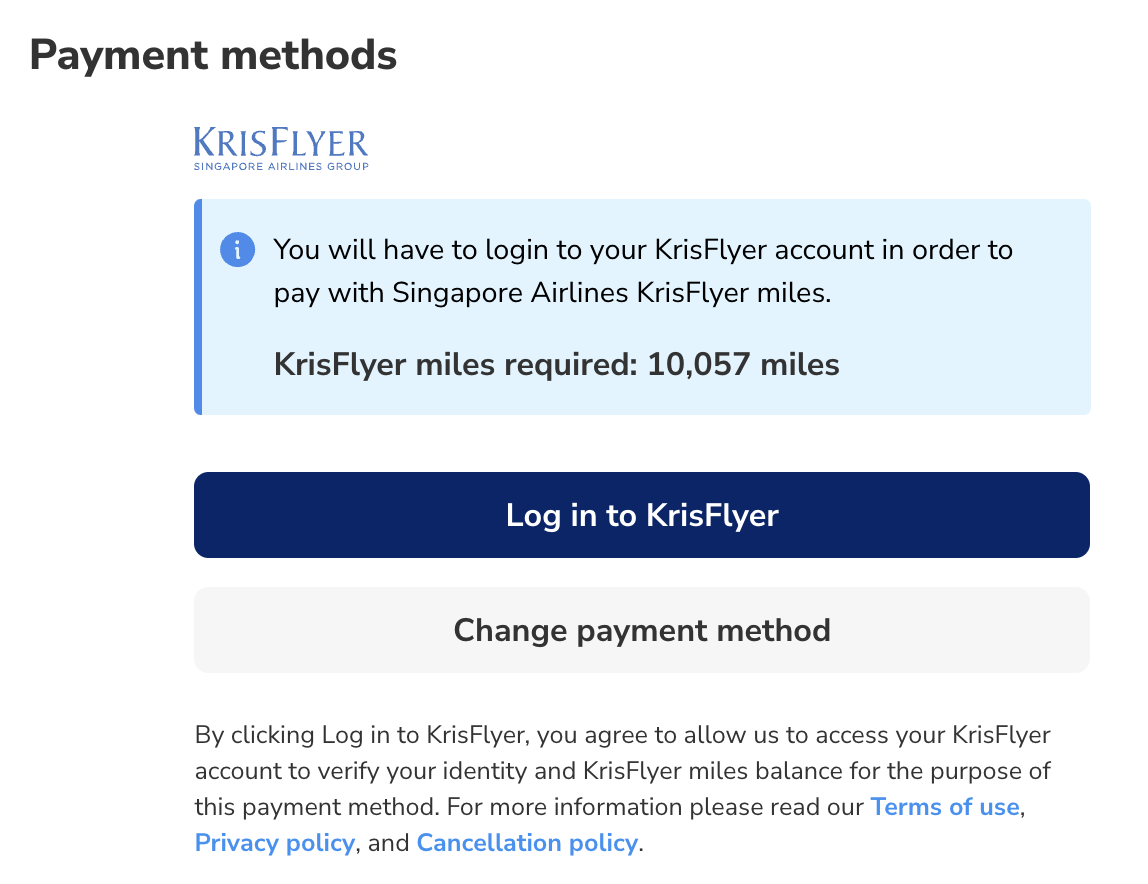The image size is (1148, 884).
Task: Click the blue info icon in the banner
Action: pos(237,250)
